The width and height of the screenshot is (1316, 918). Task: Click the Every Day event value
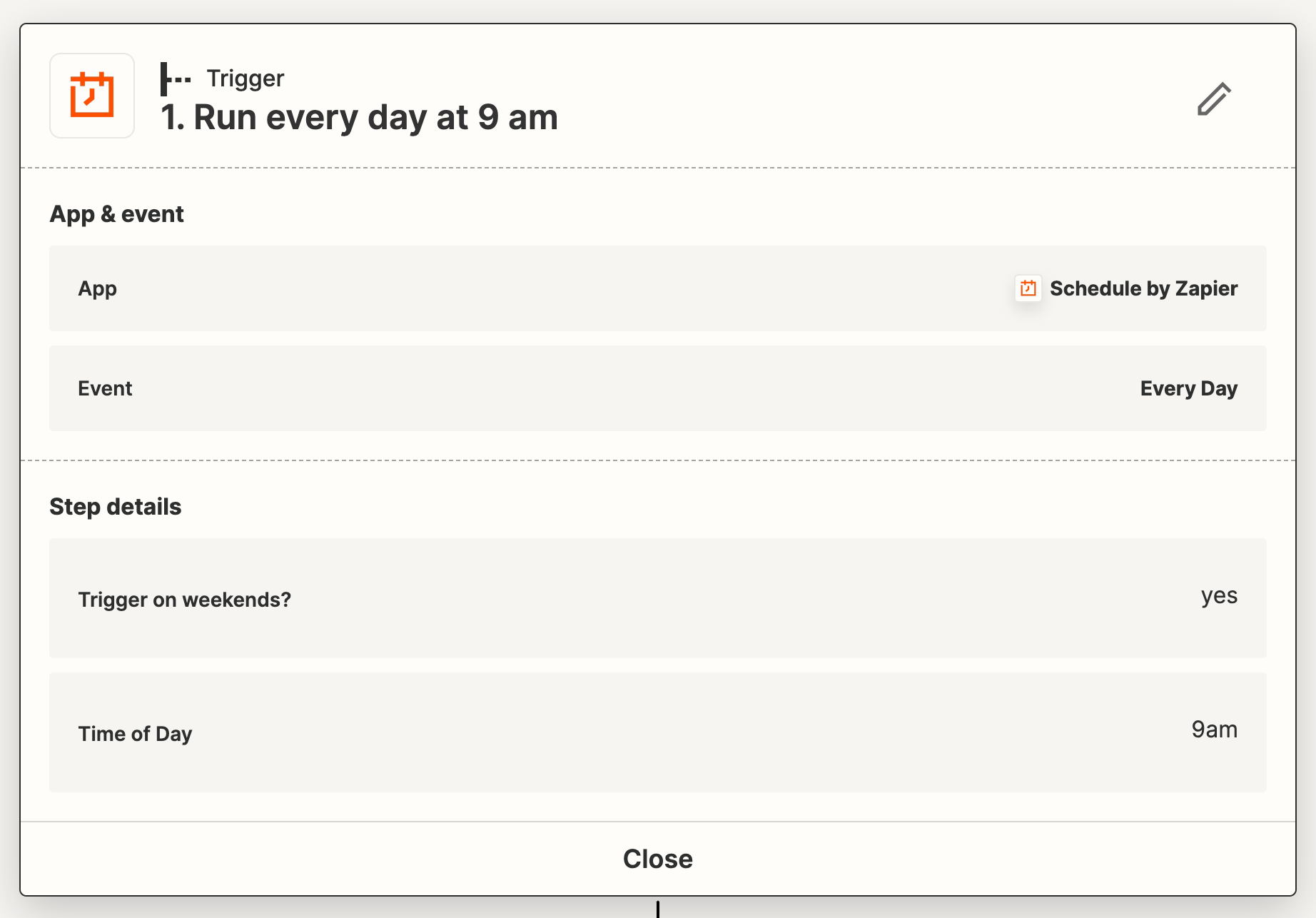coord(1189,388)
